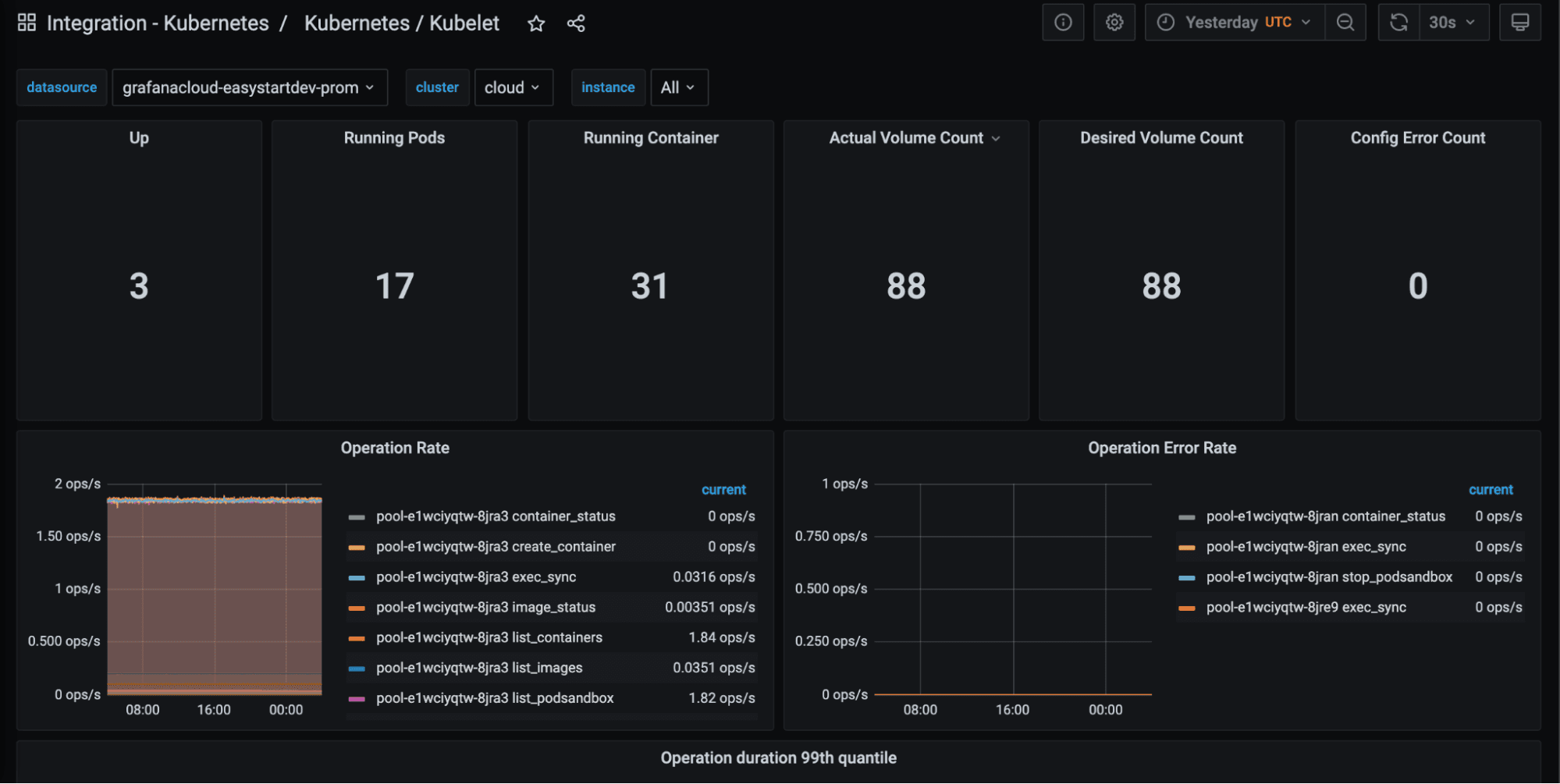Star this Kubelet dashboard
This screenshot has height=784, width=1560.
pyautogui.click(x=536, y=23)
